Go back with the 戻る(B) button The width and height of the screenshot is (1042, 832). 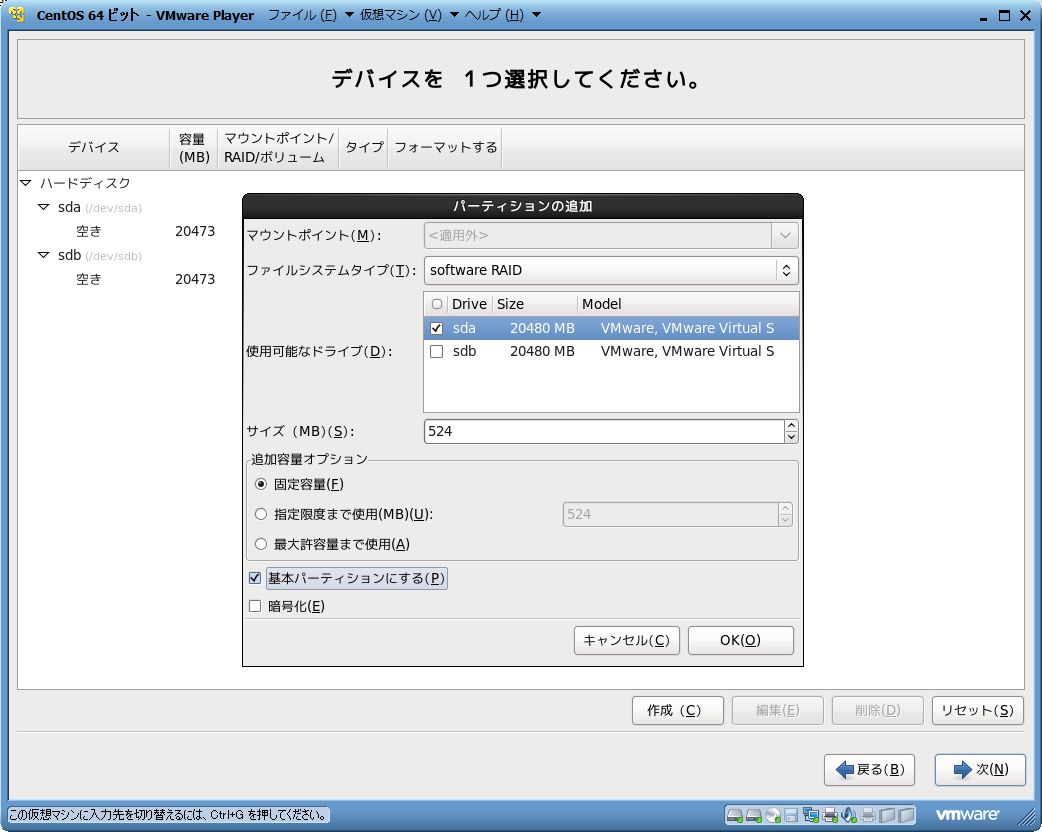tap(869, 770)
